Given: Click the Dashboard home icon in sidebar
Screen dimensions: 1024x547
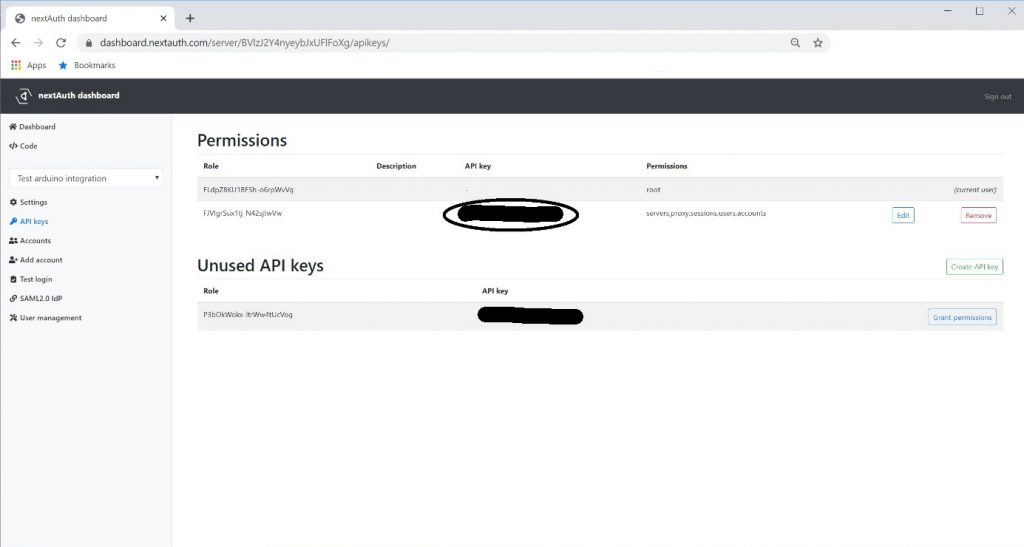Looking at the screenshot, I should tap(12, 127).
